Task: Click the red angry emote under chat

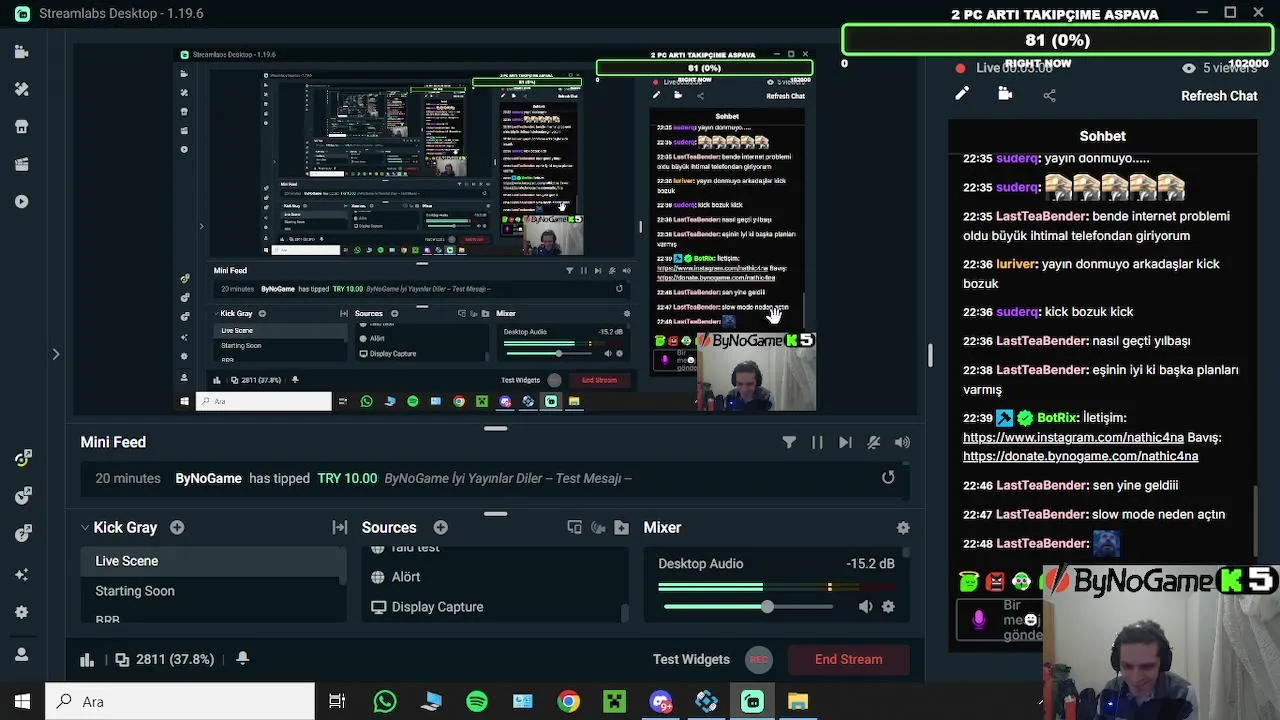Action: (x=994, y=581)
